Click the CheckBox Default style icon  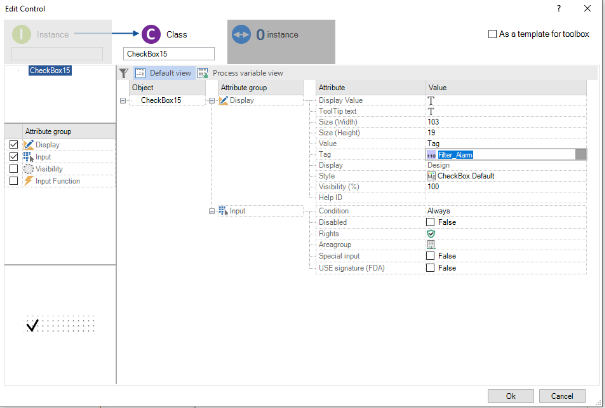pos(431,176)
